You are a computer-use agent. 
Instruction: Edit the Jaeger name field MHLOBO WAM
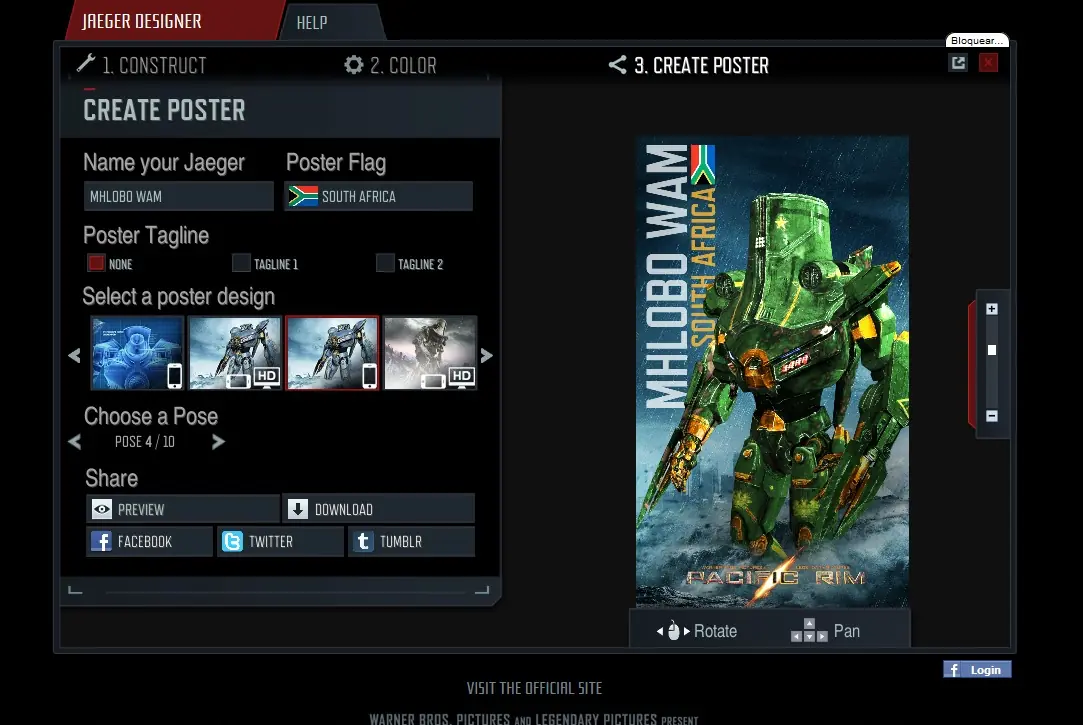pos(179,196)
